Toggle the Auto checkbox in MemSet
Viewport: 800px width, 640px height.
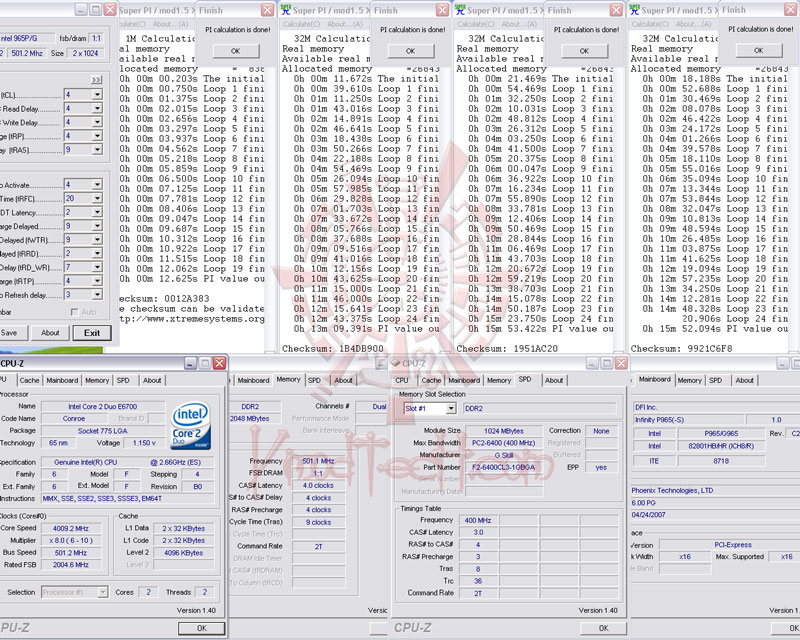pyautogui.click(x=74, y=312)
